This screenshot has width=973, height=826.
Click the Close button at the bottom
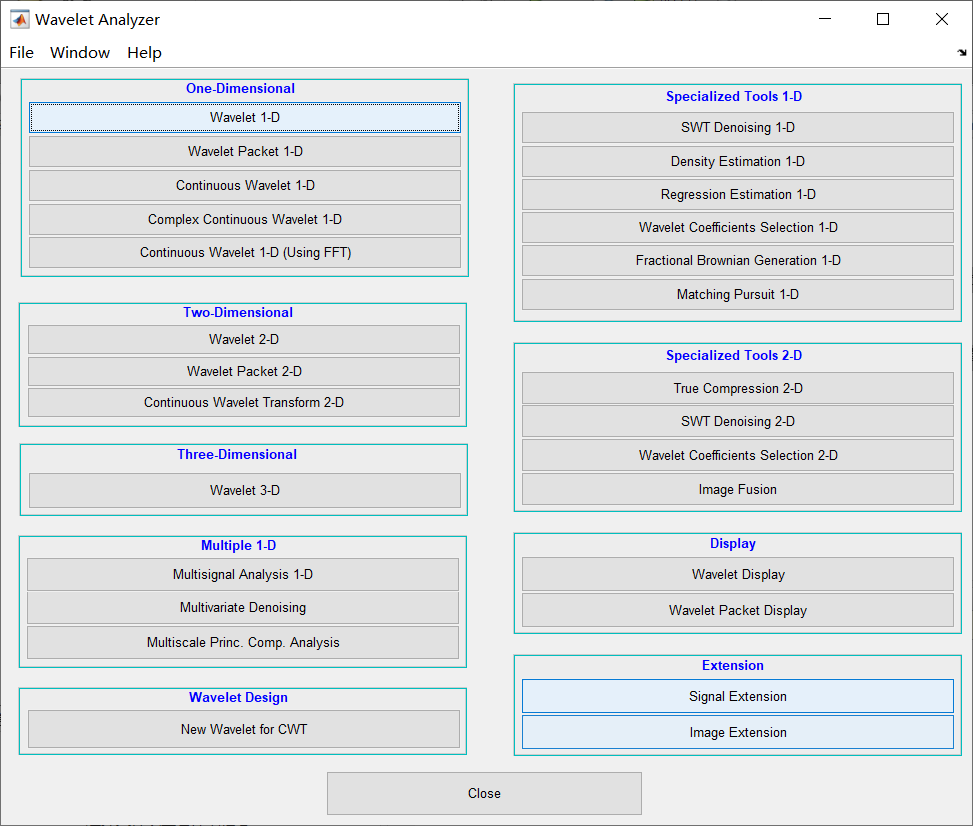tap(484, 793)
